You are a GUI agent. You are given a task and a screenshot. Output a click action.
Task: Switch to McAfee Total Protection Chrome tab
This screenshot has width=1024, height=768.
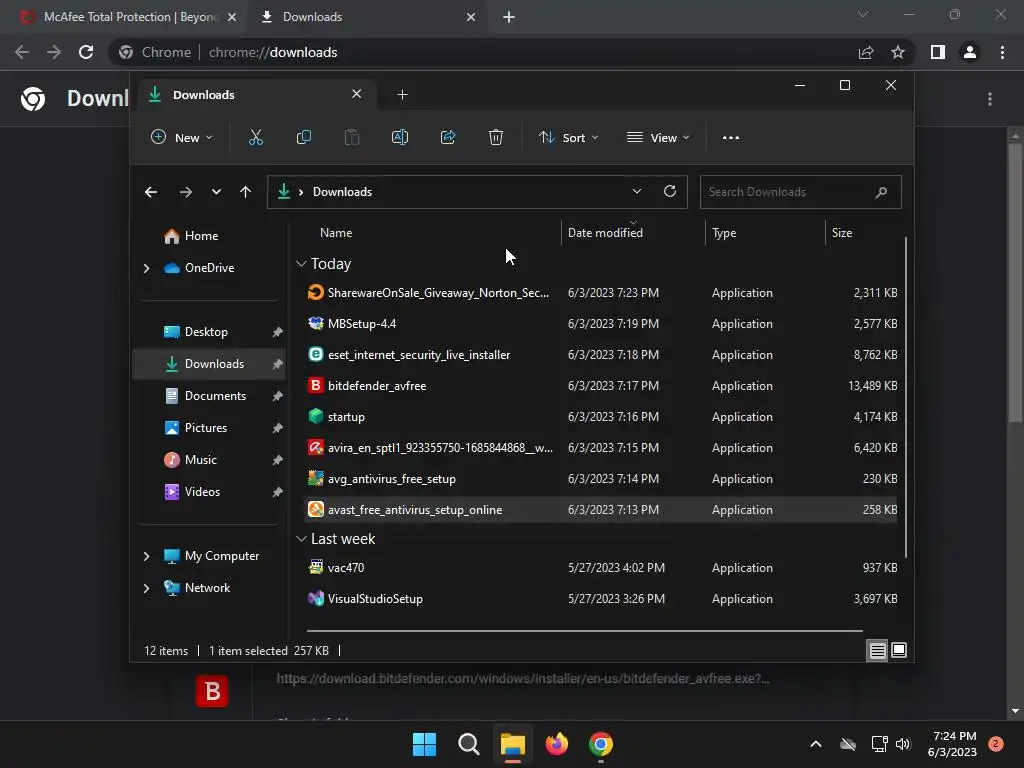tap(127, 17)
